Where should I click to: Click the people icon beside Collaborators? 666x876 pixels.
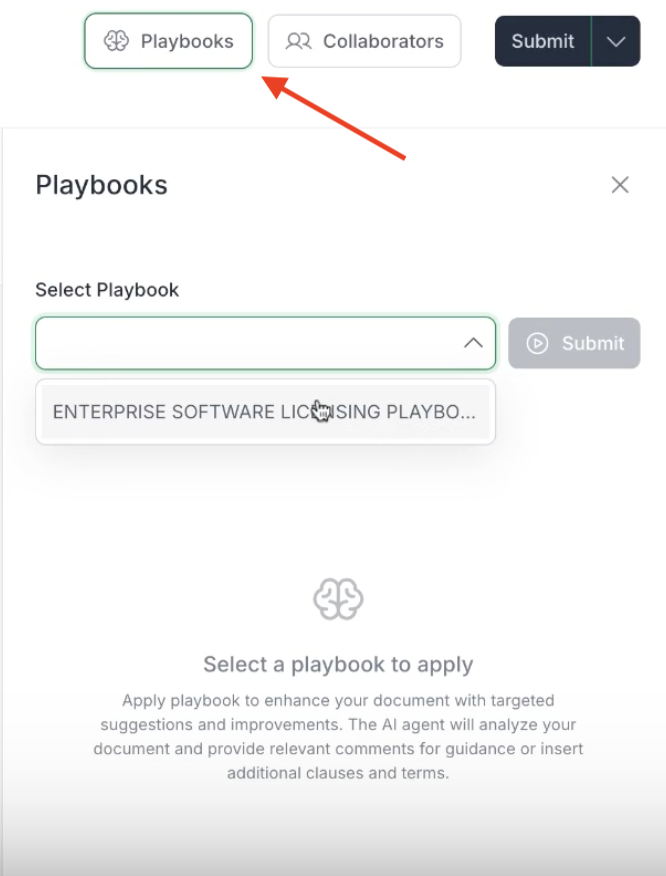point(298,41)
